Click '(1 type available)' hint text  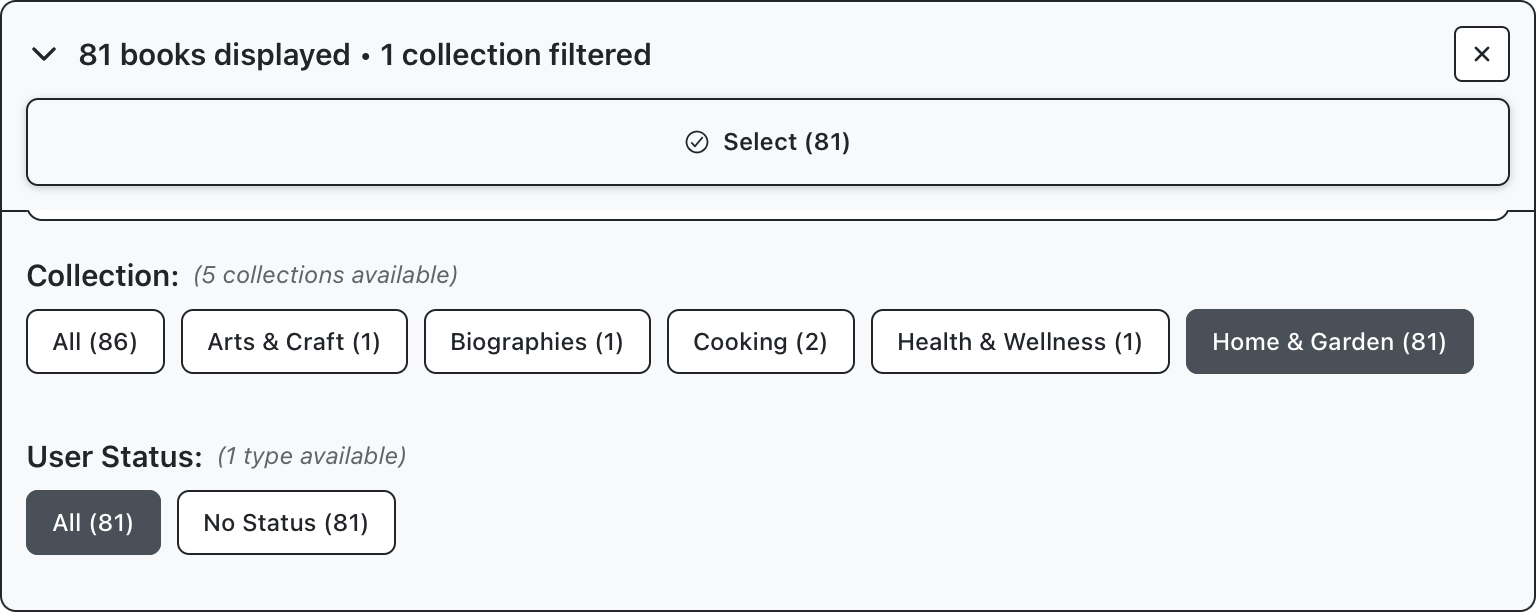click(x=312, y=457)
